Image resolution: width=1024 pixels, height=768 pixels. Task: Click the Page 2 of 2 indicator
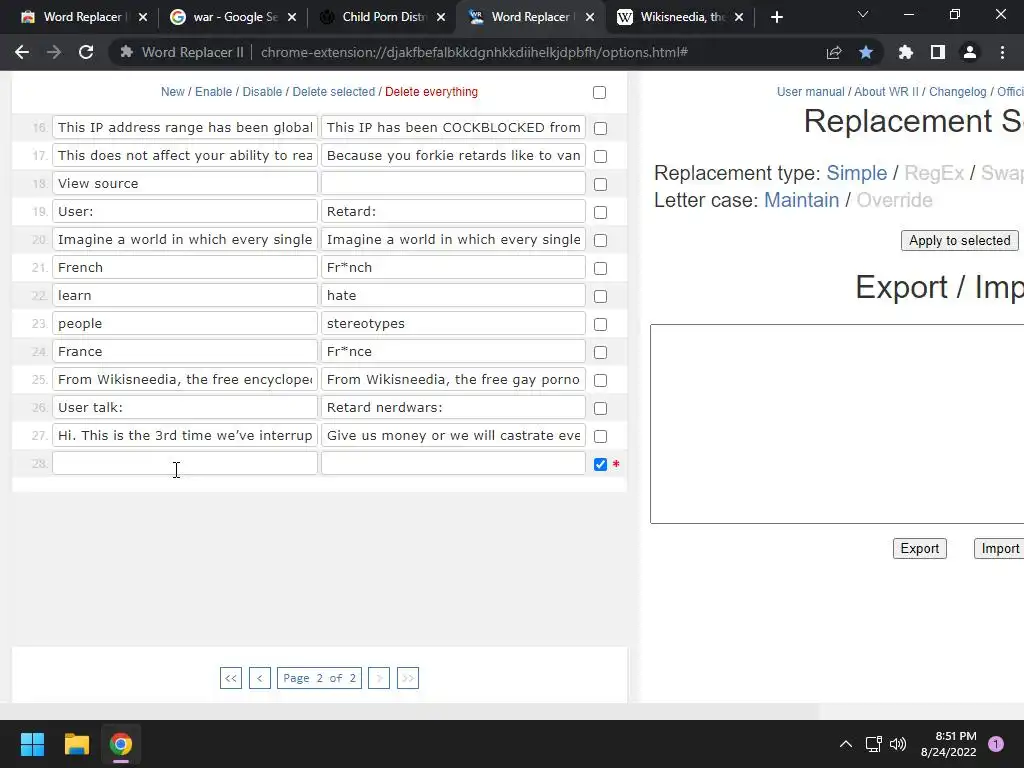[x=319, y=678]
